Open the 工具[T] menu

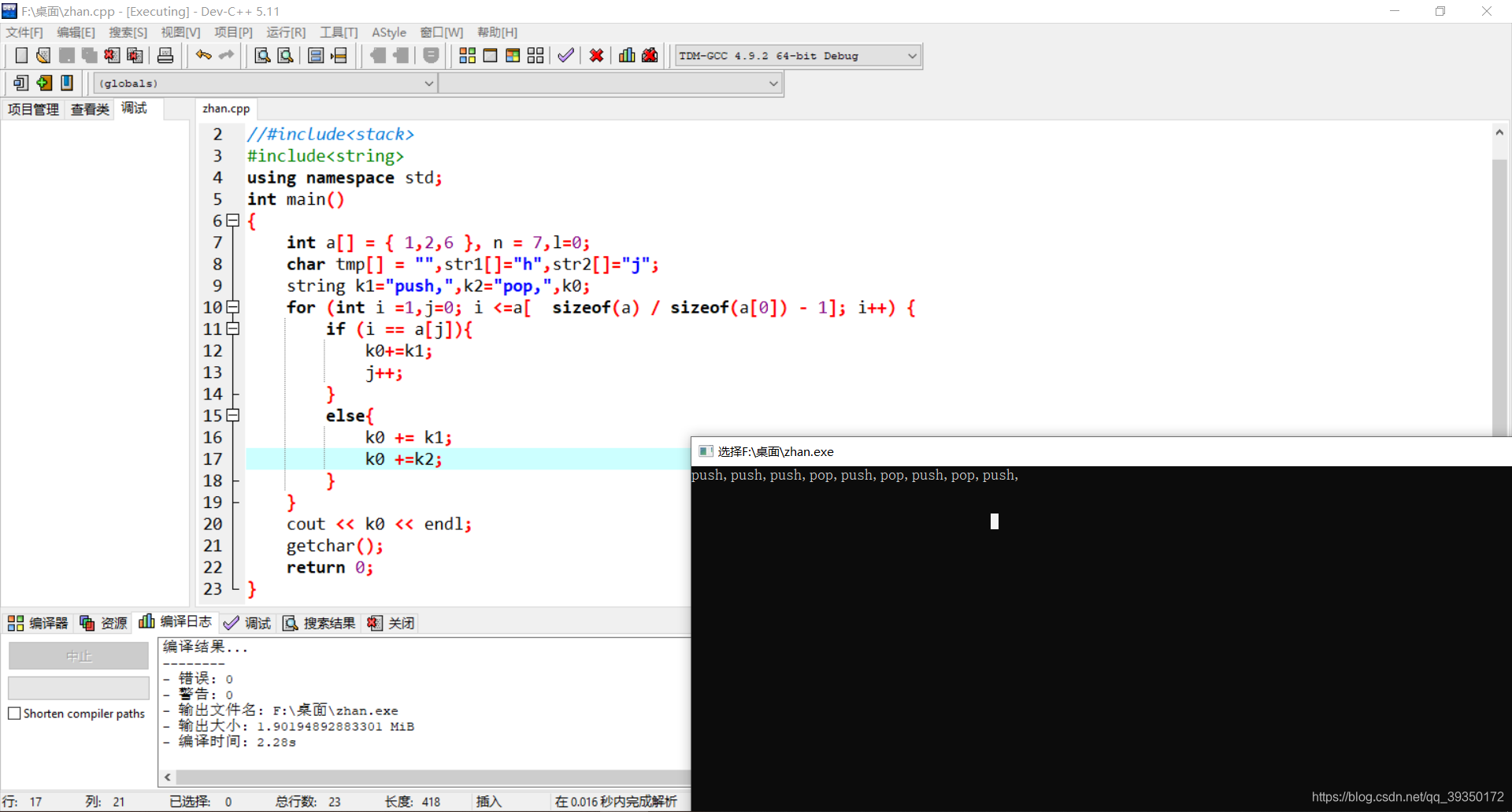click(x=339, y=32)
